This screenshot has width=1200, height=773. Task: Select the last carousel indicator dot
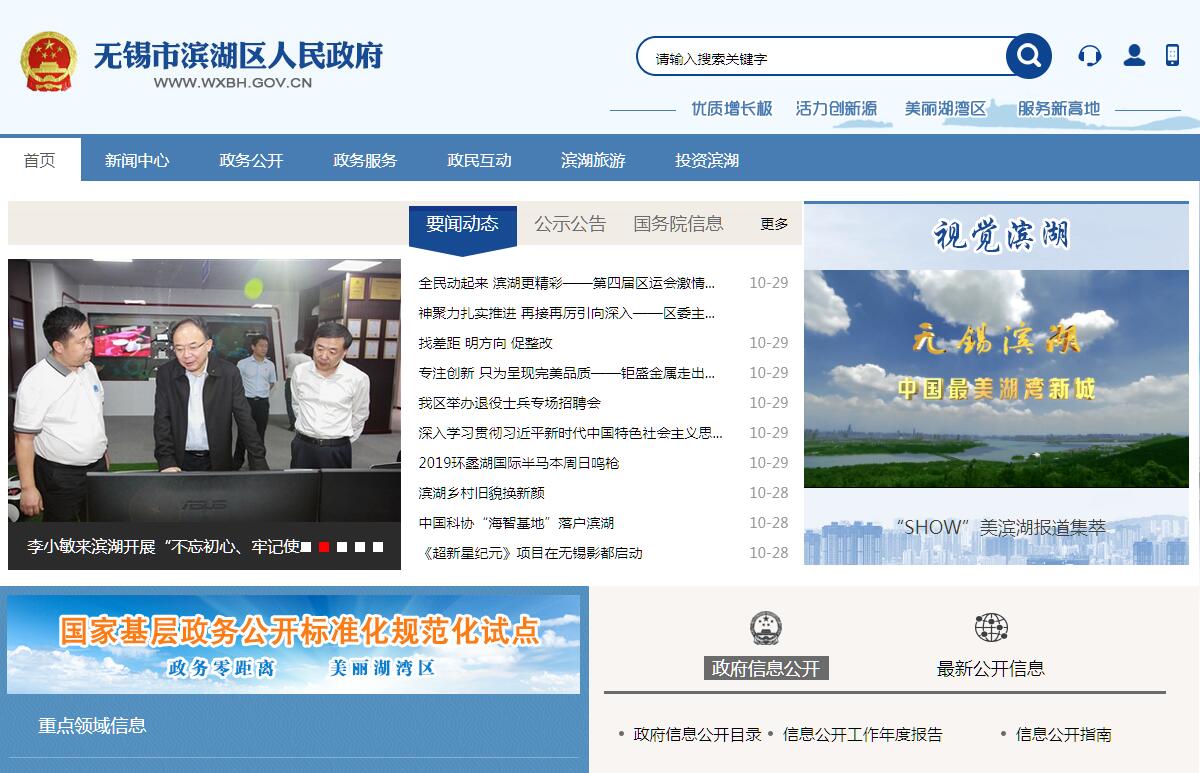point(377,547)
